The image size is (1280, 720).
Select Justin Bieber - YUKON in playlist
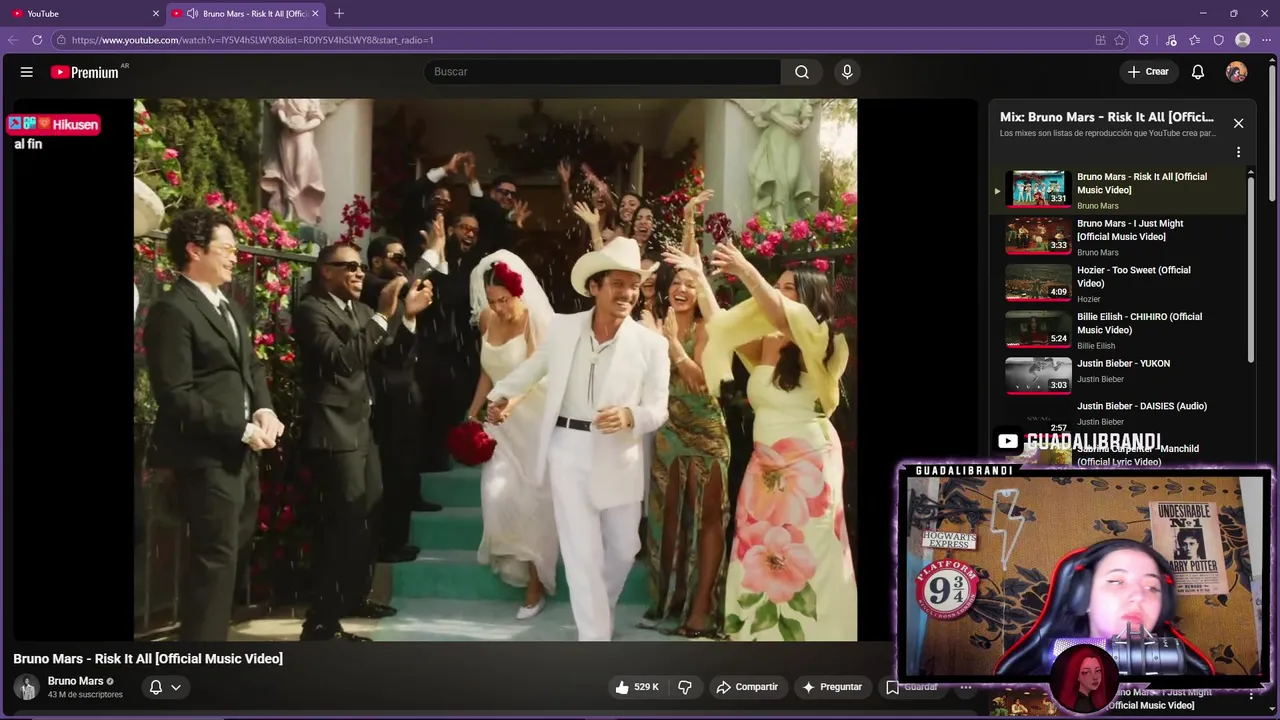[1117, 374]
